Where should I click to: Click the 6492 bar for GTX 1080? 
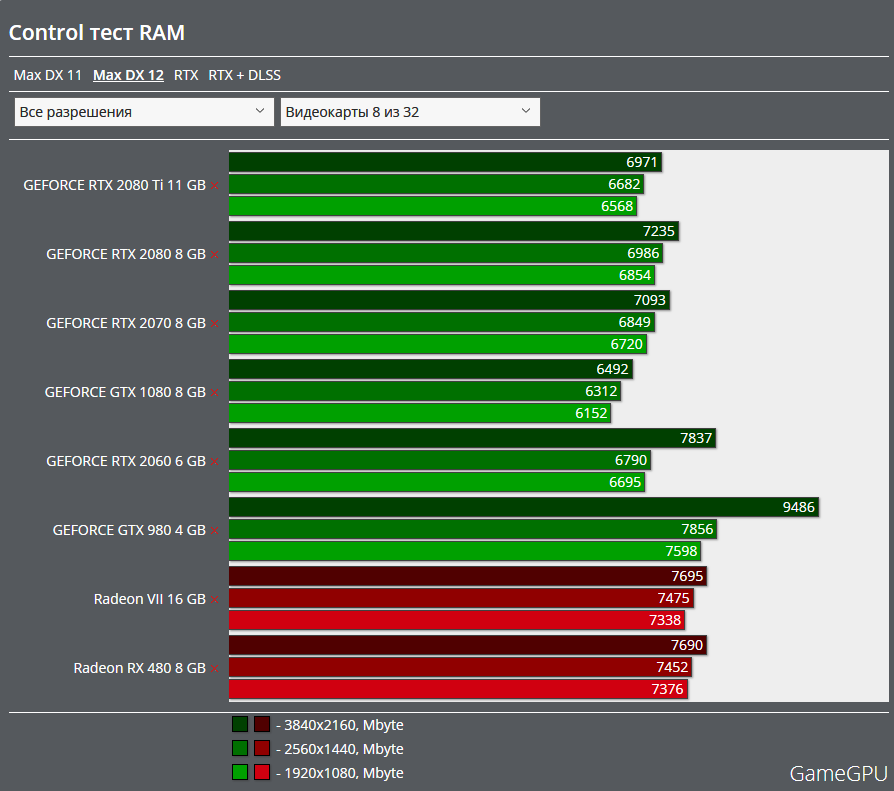pos(431,369)
